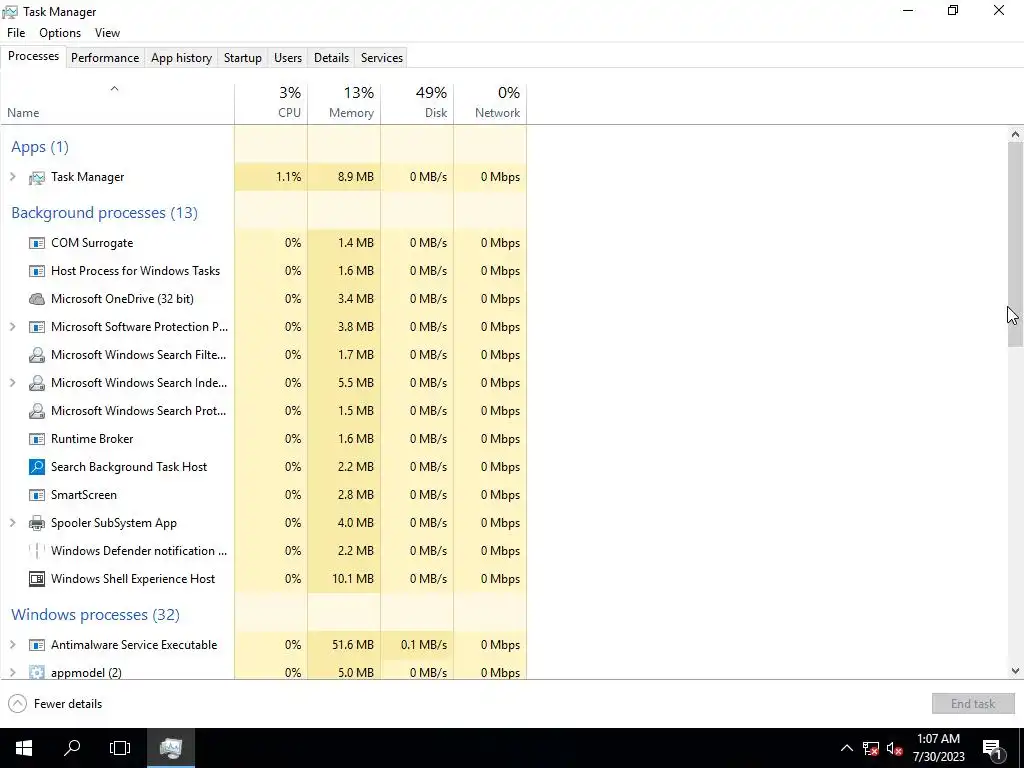Sort processes by Network column

(490, 103)
